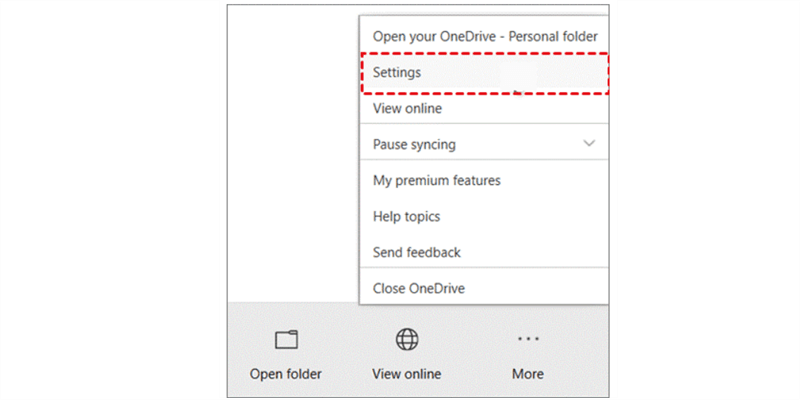Choose Send feedback from the menu
Viewport: 800px width, 400px height.
tap(416, 253)
